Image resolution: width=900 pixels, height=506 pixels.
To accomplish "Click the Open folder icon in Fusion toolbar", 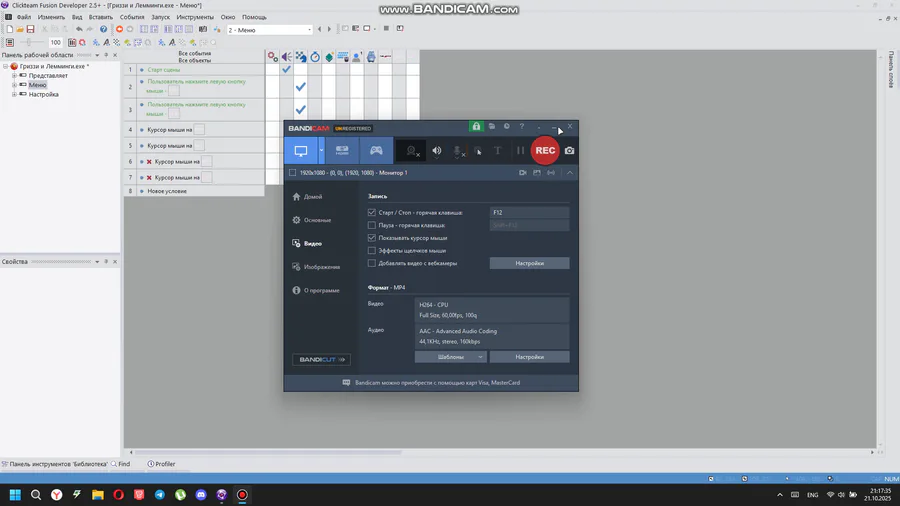I will tap(20, 29).
